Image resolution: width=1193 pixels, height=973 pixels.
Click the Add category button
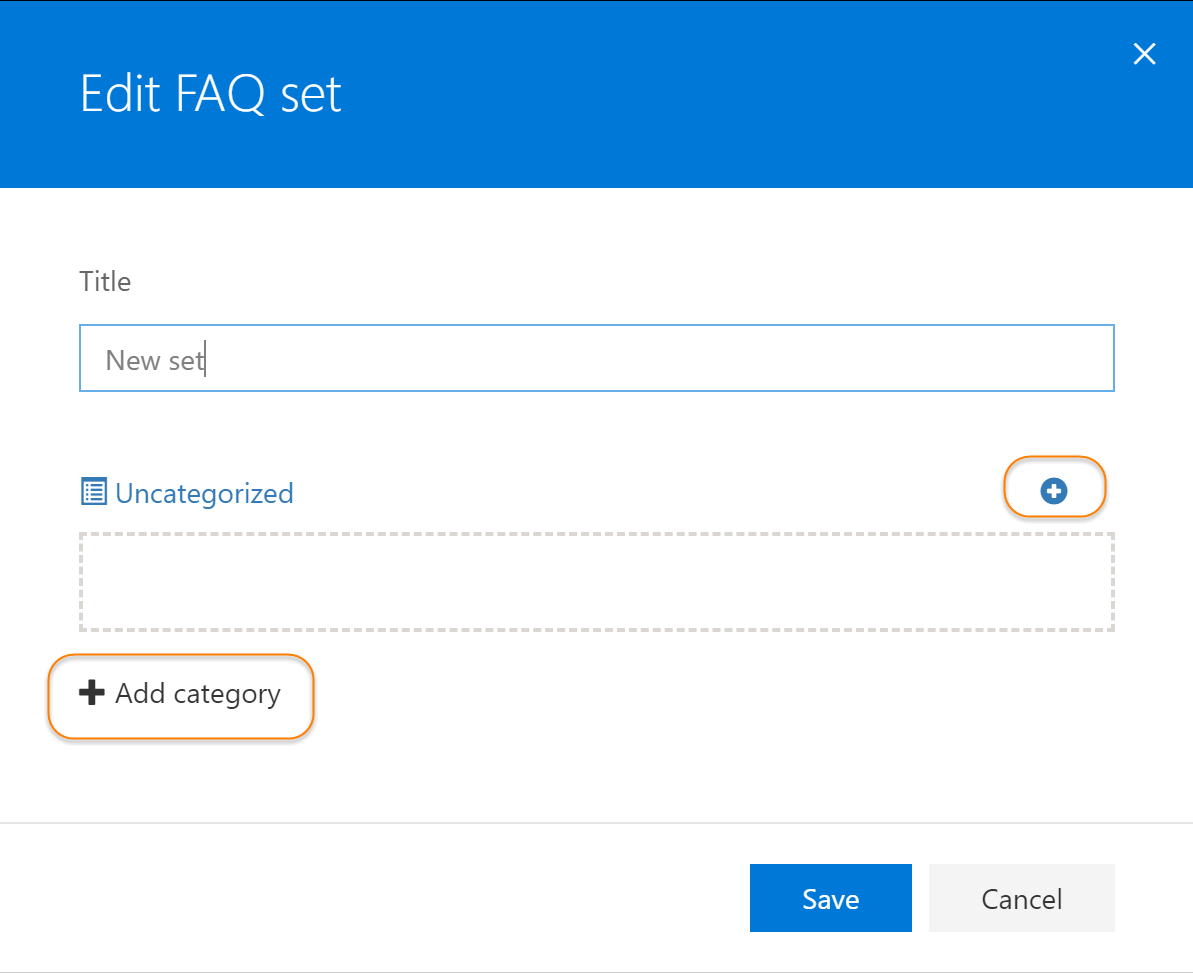(180, 694)
